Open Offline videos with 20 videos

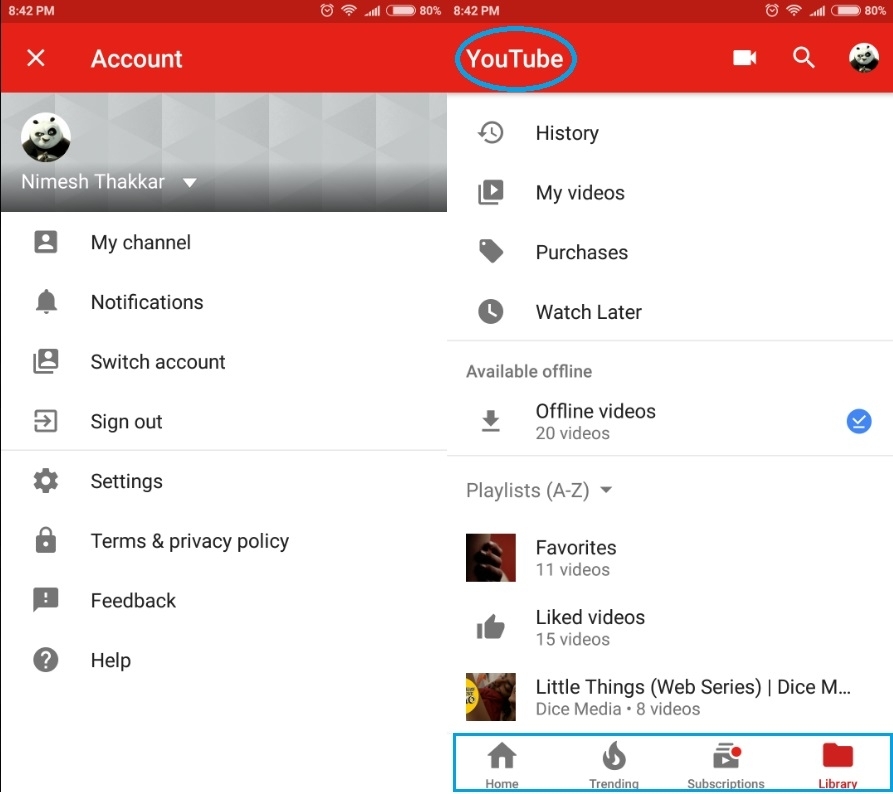click(x=670, y=421)
